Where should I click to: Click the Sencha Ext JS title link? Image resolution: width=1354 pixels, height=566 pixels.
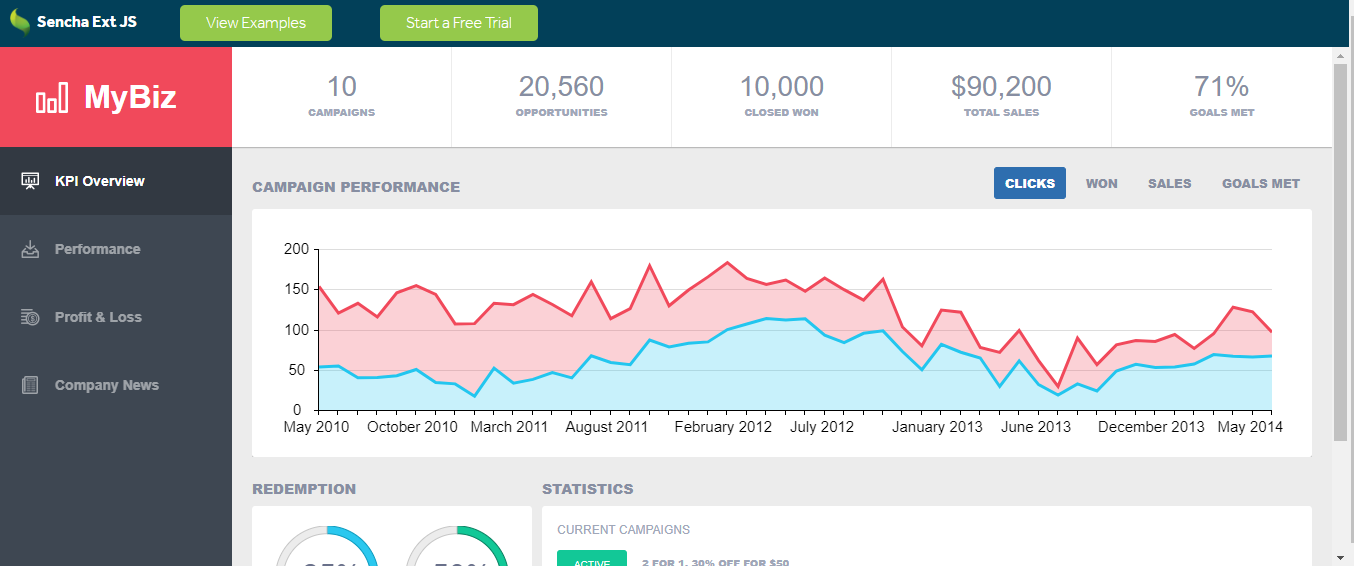coord(87,21)
